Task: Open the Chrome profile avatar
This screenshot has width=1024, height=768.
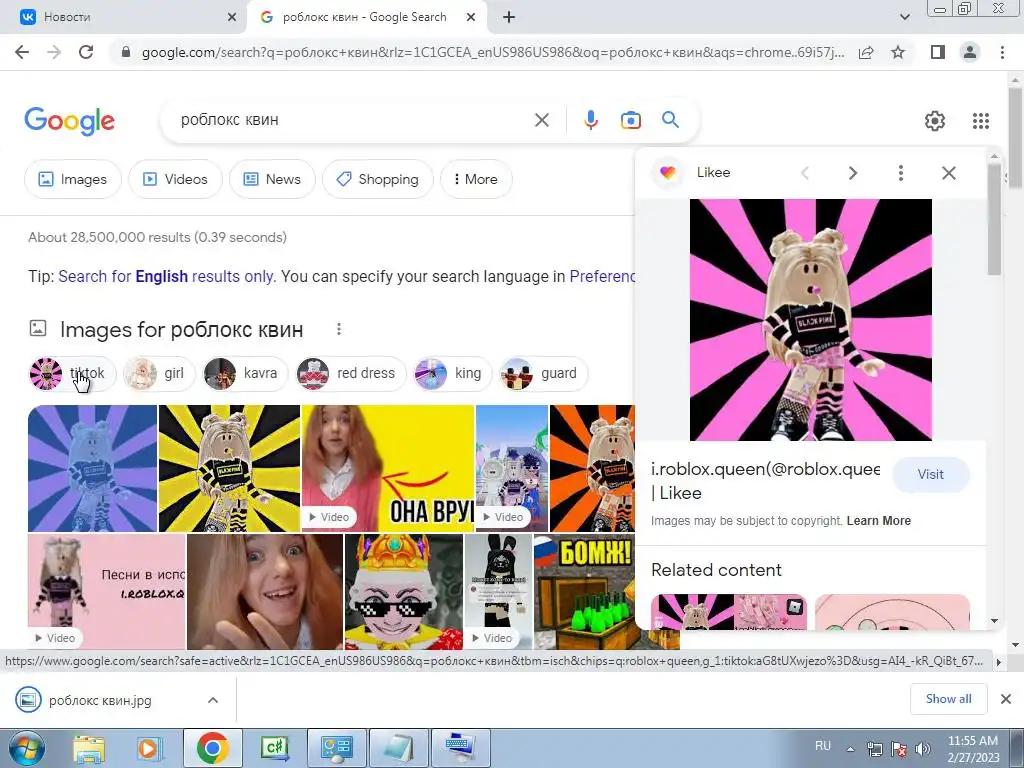Action: (970, 52)
